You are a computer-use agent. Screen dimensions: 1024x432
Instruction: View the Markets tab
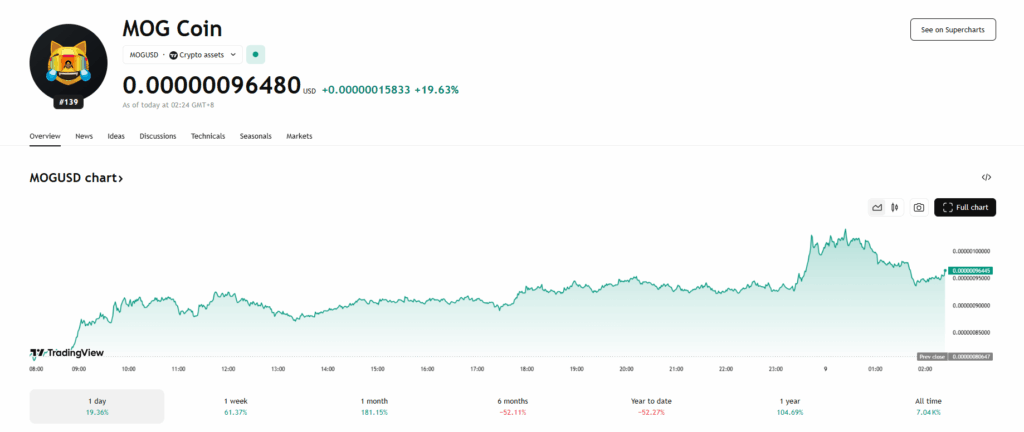click(x=299, y=136)
